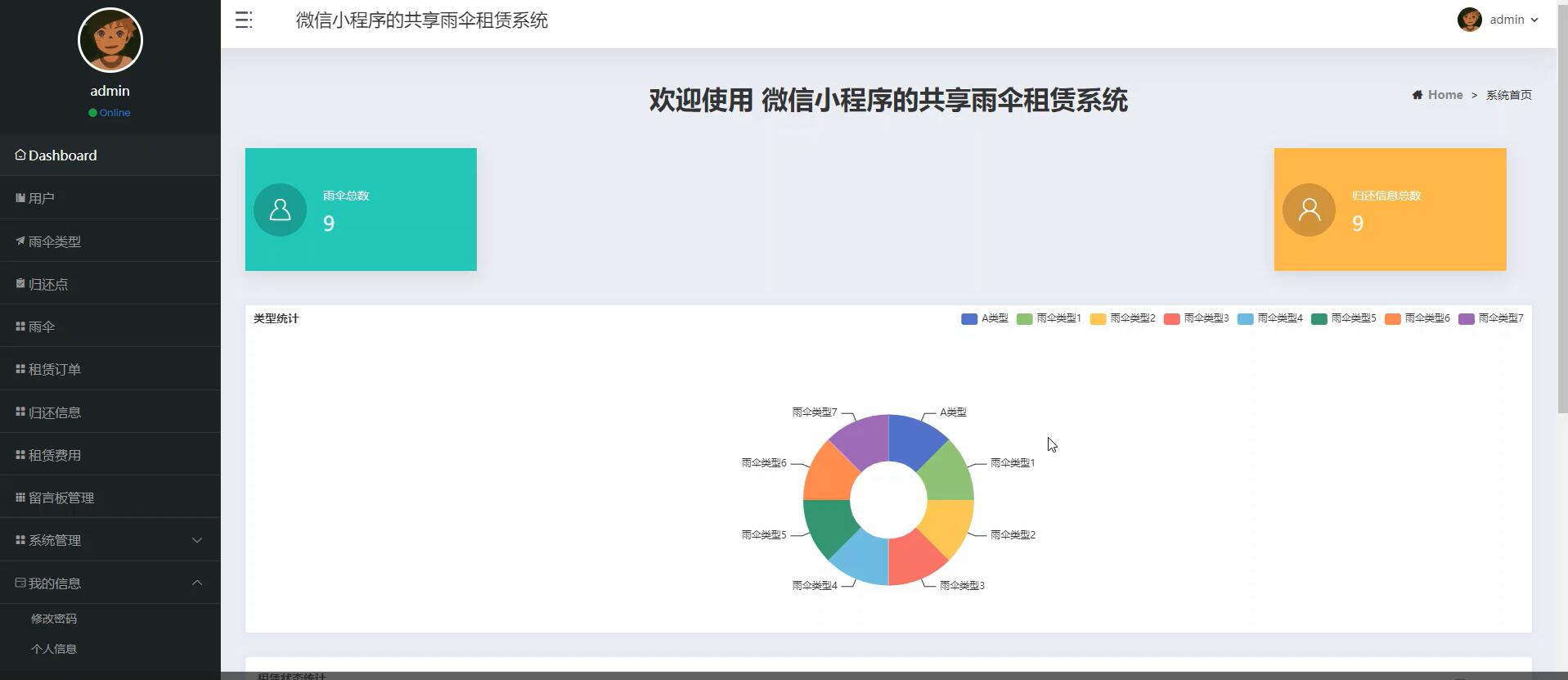
Task: Expand the 系统管理 submenu chevron
Action: [x=197, y=540]
